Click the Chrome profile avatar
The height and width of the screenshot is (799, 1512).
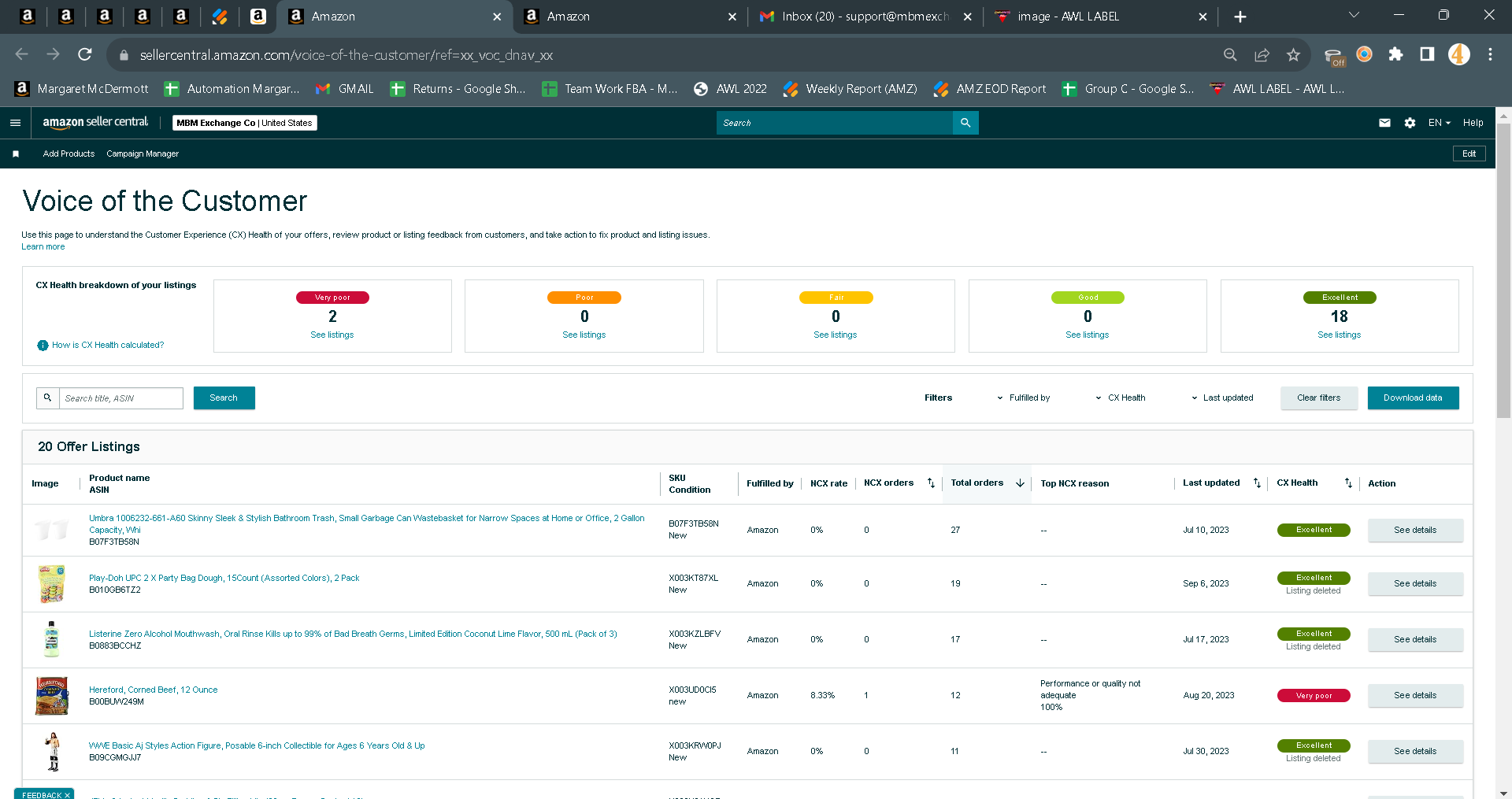pyautogui.click(x=1458, y=54)
